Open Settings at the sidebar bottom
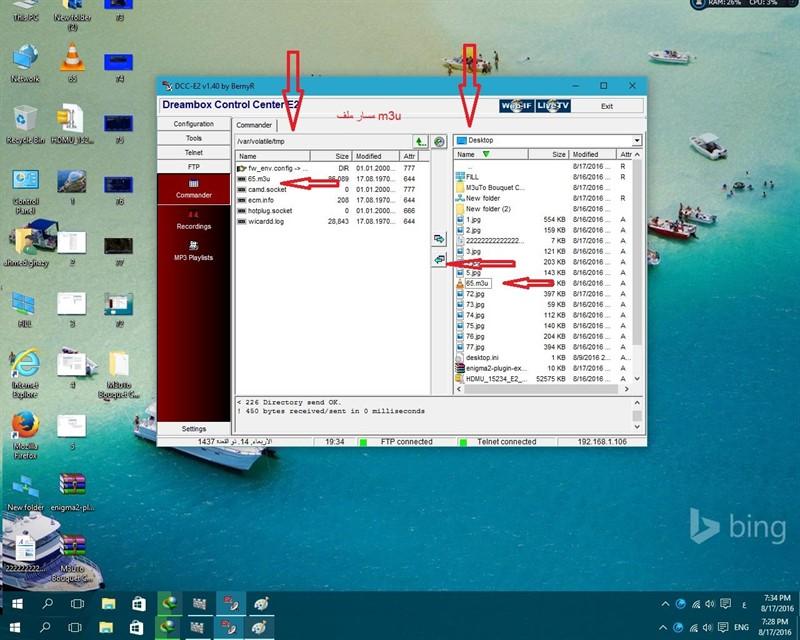 (193, 429)
